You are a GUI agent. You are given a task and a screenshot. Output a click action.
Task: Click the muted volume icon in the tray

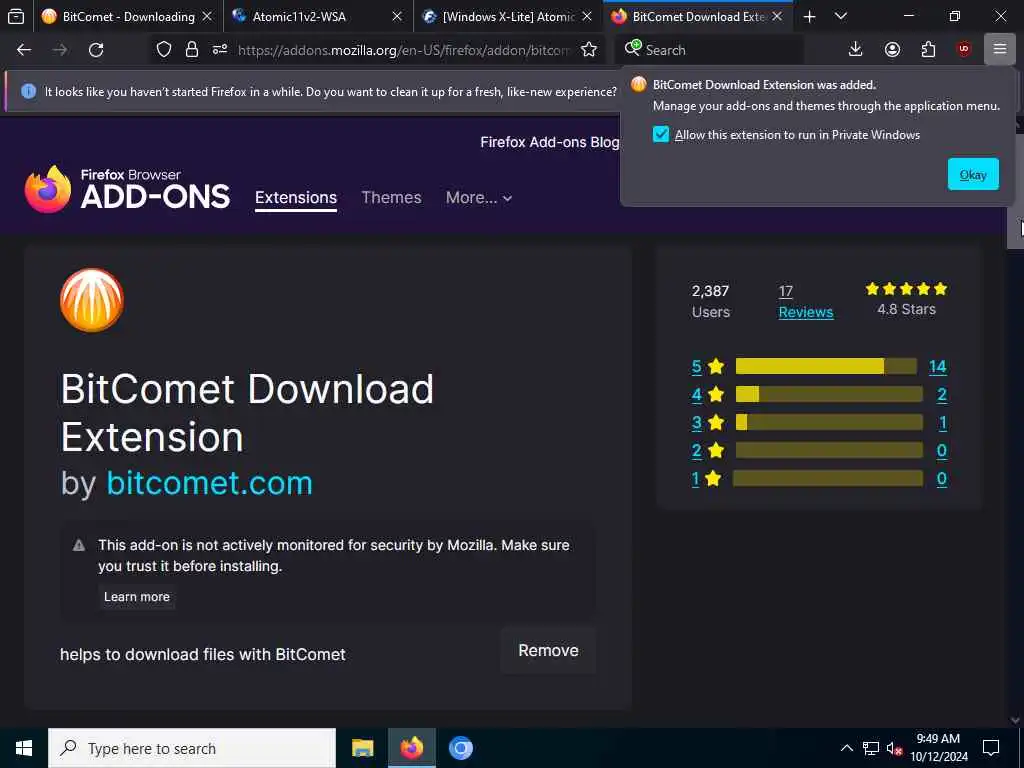pyautogui.click(x=894, y=748)
